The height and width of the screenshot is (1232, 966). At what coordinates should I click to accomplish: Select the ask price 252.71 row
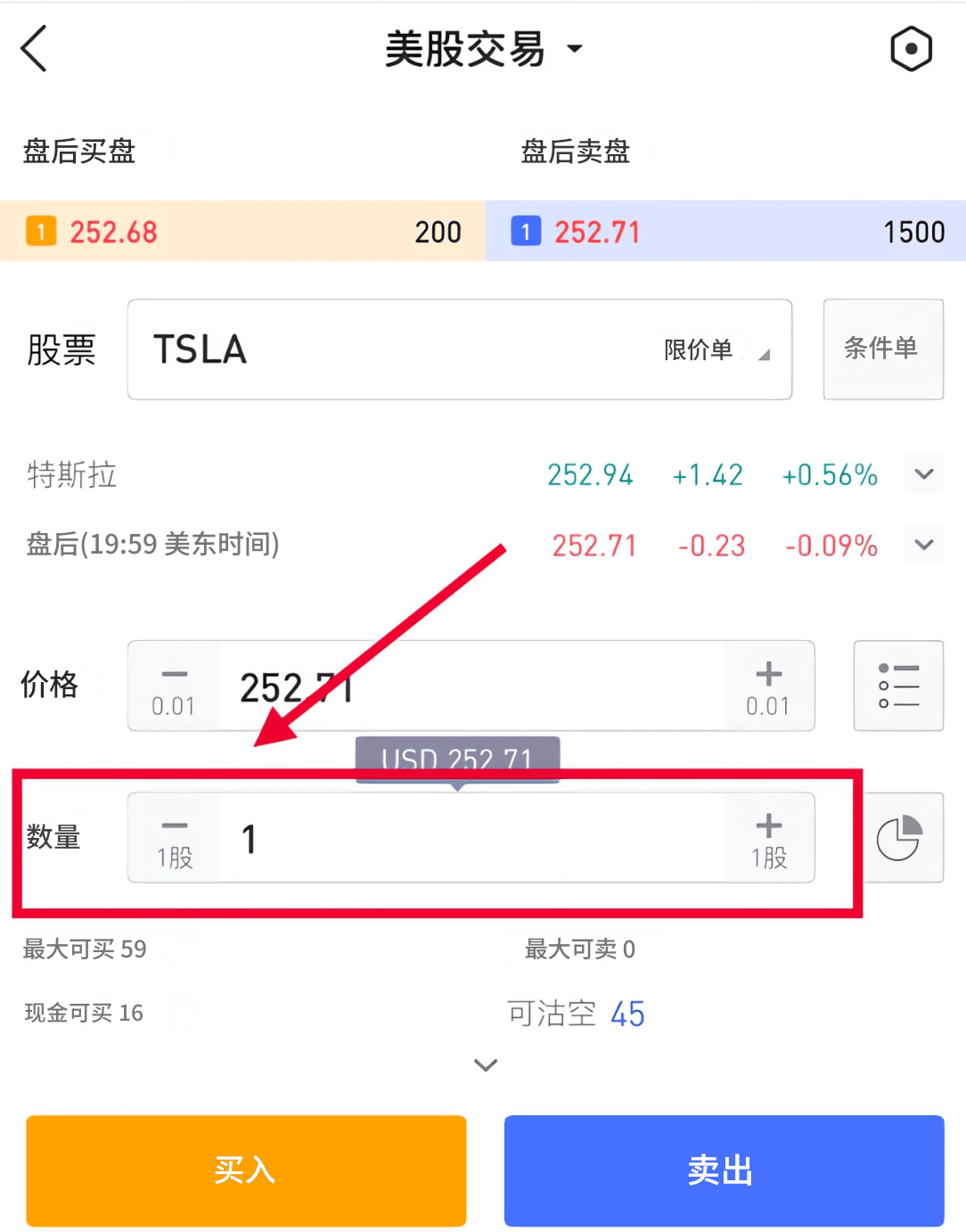pyautogui.click(x=725, y=232)
